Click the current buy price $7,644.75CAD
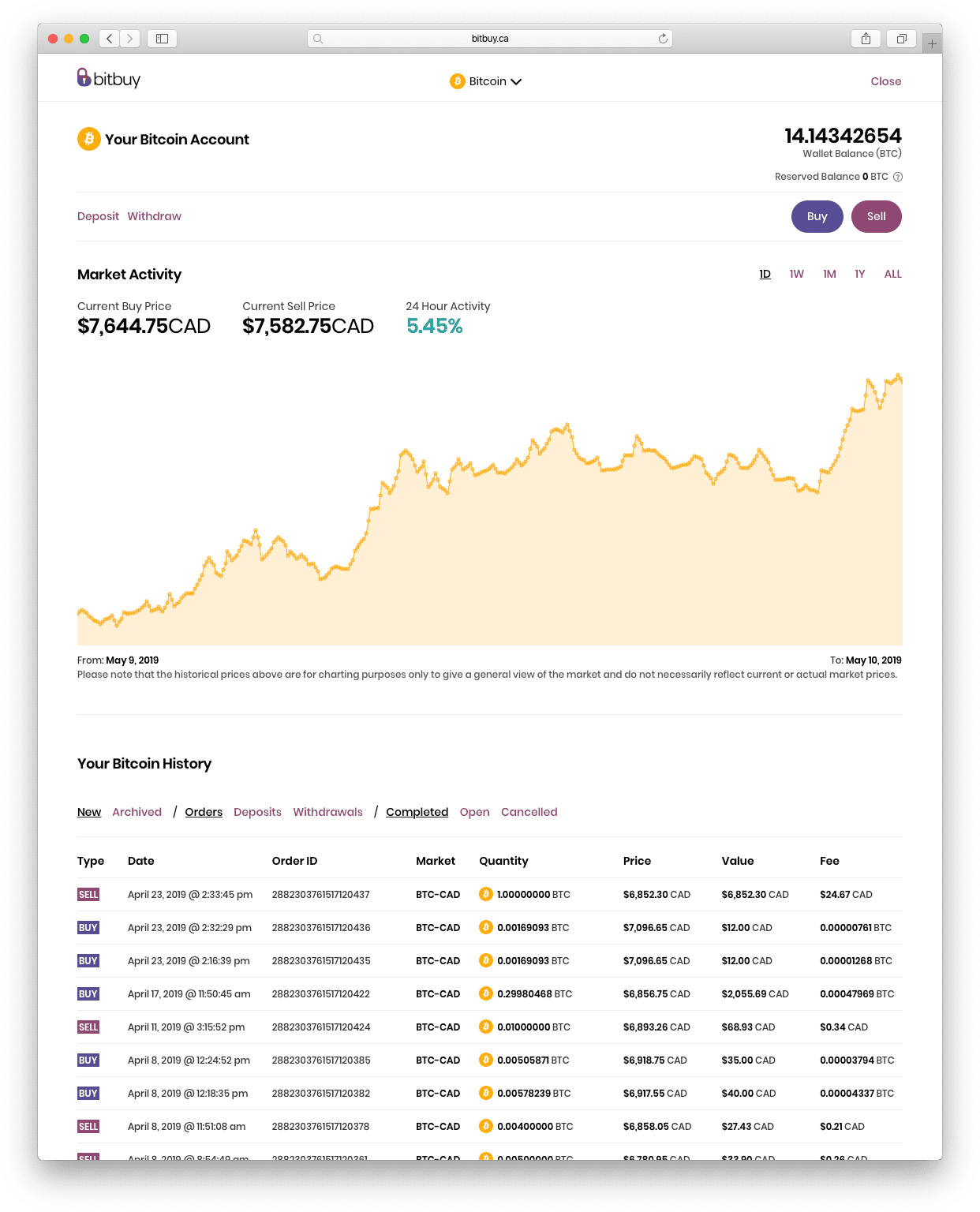This screenshot has height=1212, width=980. [x=144, y=326]
